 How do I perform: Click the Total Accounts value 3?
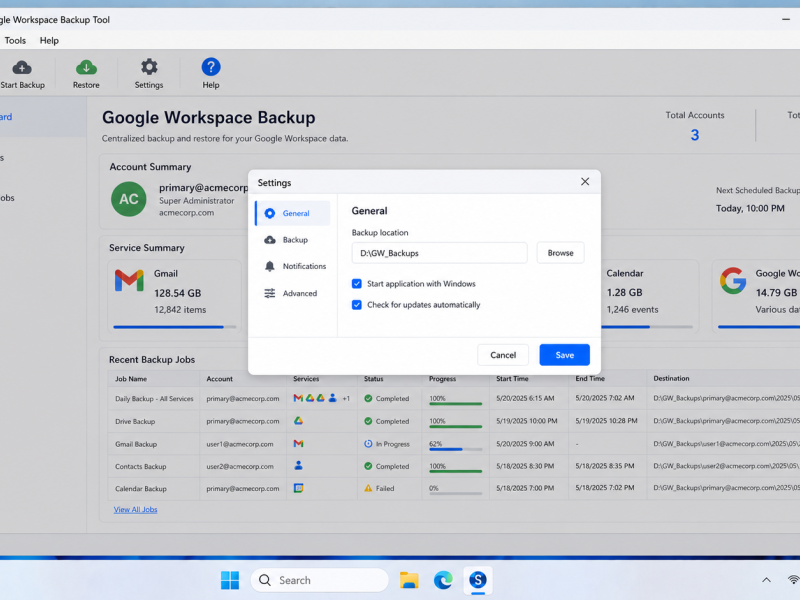click(x=694, y=135)
